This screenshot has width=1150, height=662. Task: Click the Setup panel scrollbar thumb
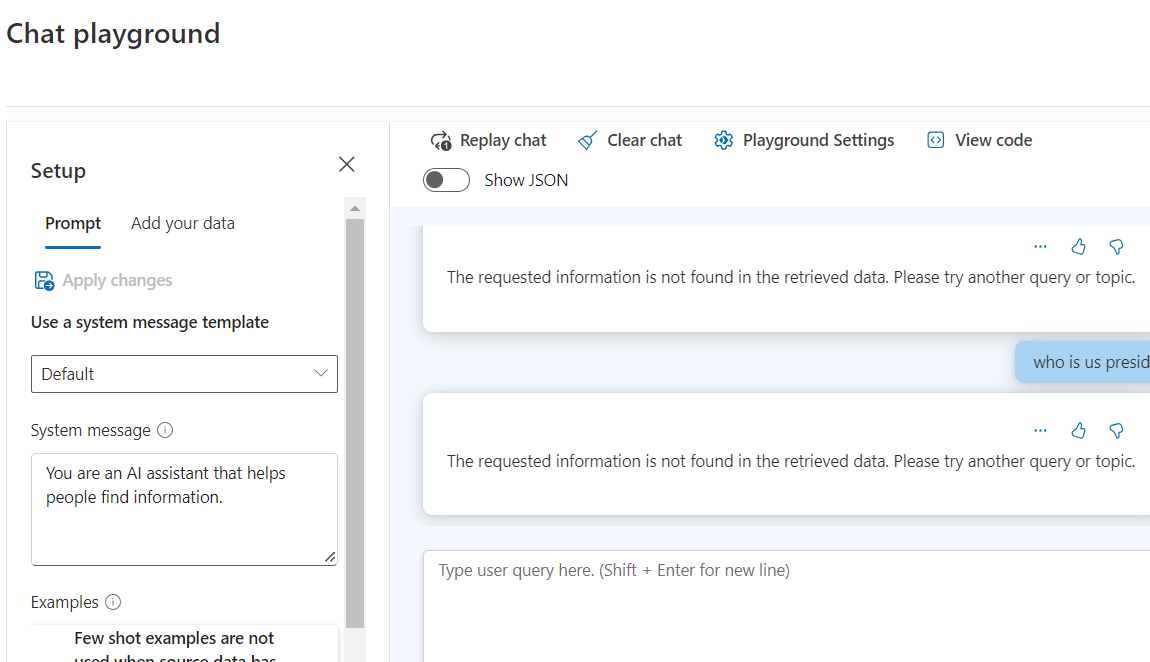[355, 424]
